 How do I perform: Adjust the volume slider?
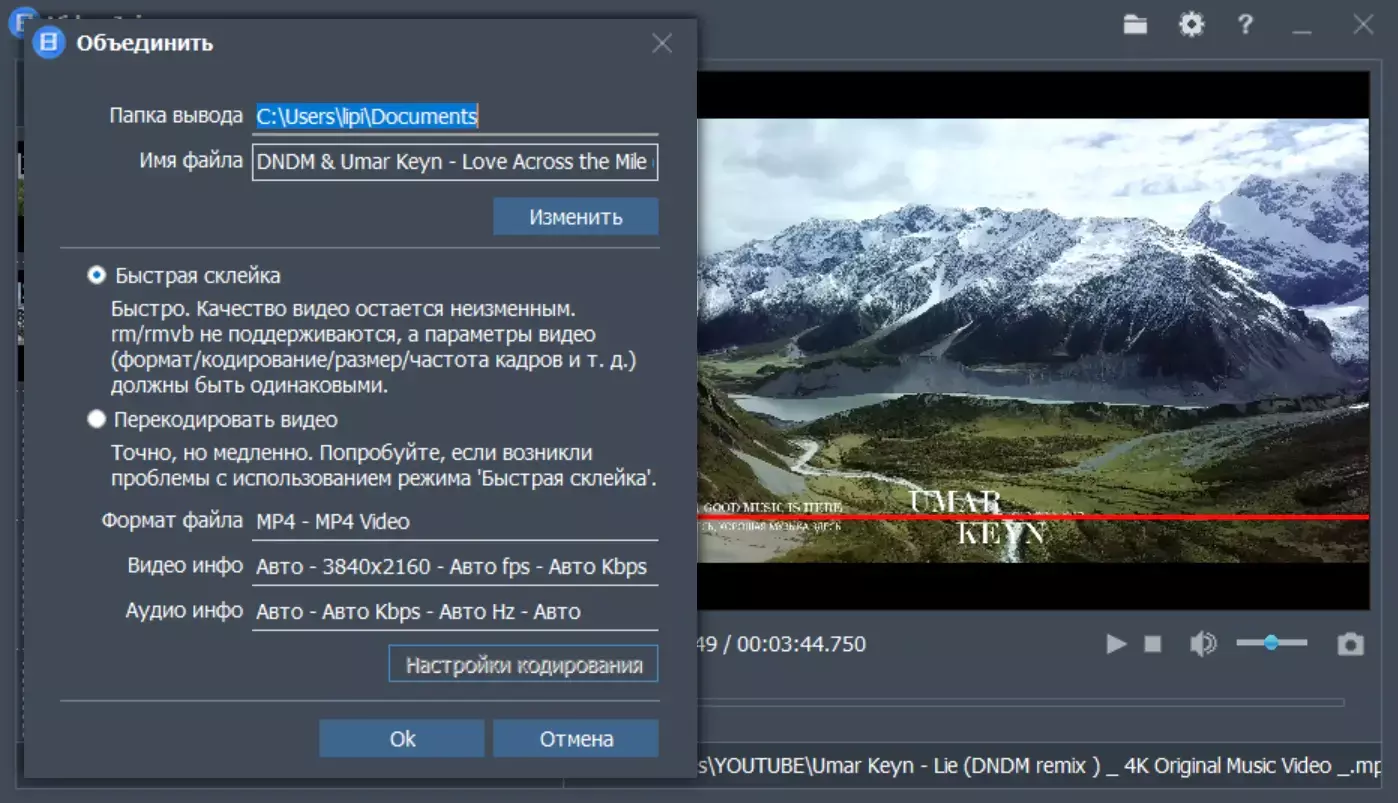point(1271,643)
